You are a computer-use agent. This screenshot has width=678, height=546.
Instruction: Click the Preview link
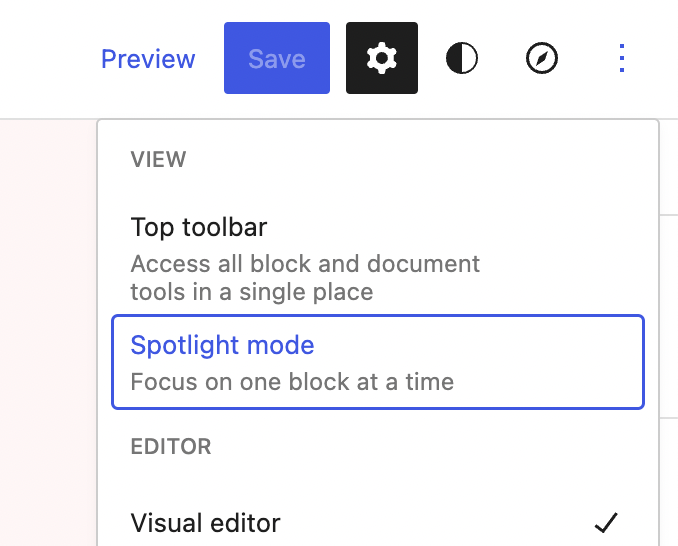(x=148, y=58)
